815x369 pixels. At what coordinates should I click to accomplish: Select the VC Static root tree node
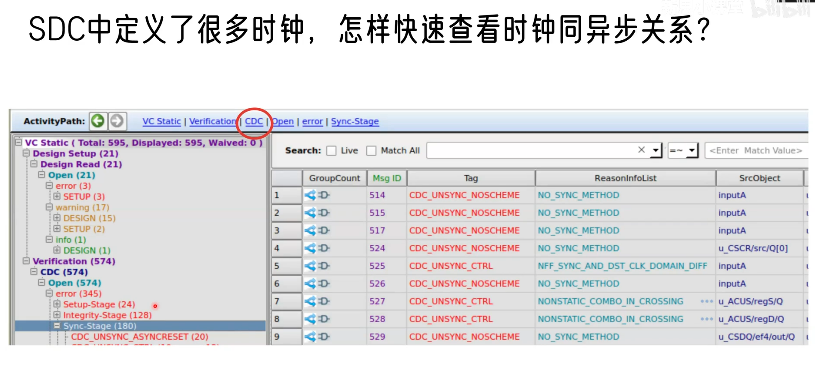click(143, 143)
